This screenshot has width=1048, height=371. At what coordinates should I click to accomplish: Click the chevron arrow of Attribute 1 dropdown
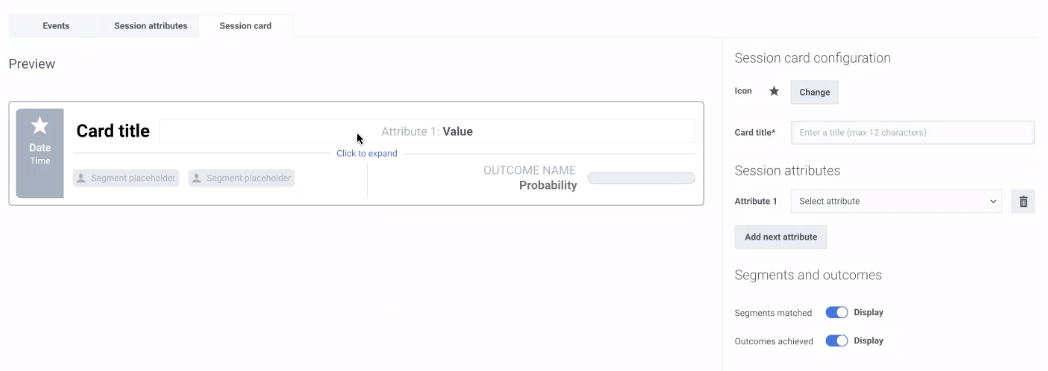[993, 201]
